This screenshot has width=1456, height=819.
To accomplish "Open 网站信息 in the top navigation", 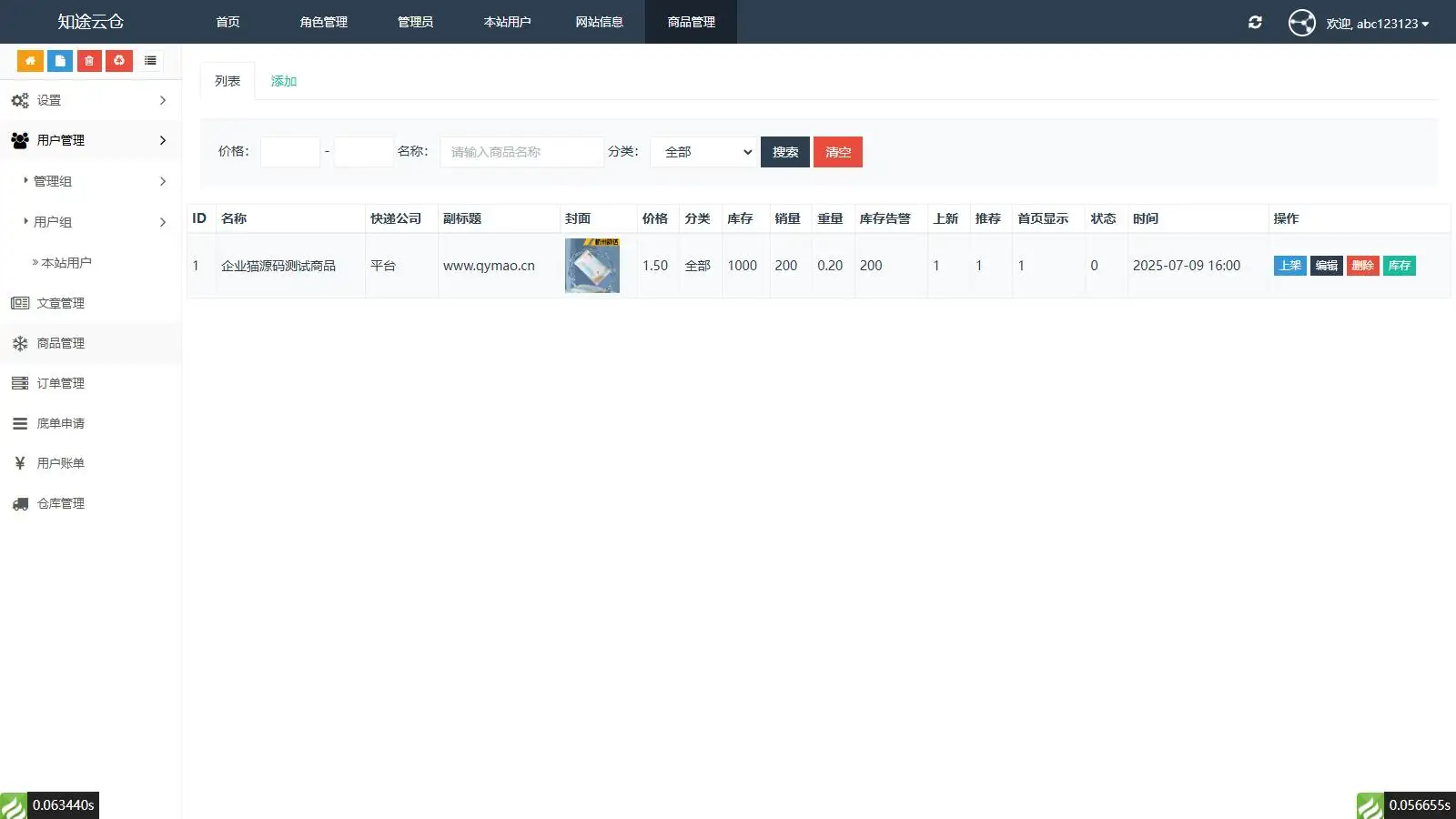I will click(x=599, y=22).
